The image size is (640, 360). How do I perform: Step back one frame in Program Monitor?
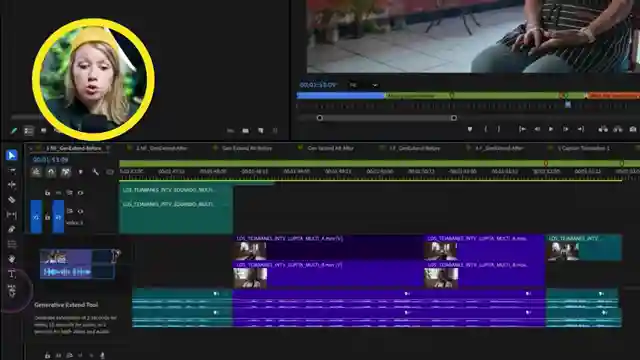click(x=537, y=129)
